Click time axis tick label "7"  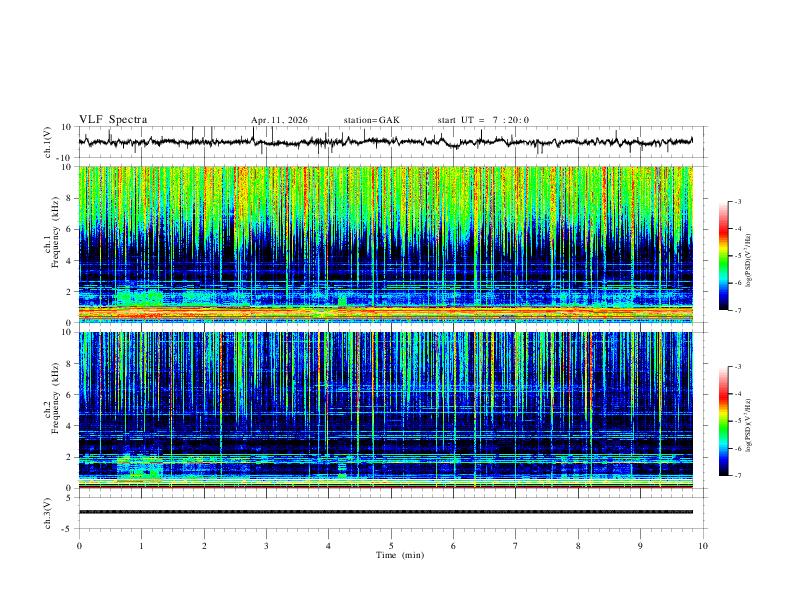[516, 546]
